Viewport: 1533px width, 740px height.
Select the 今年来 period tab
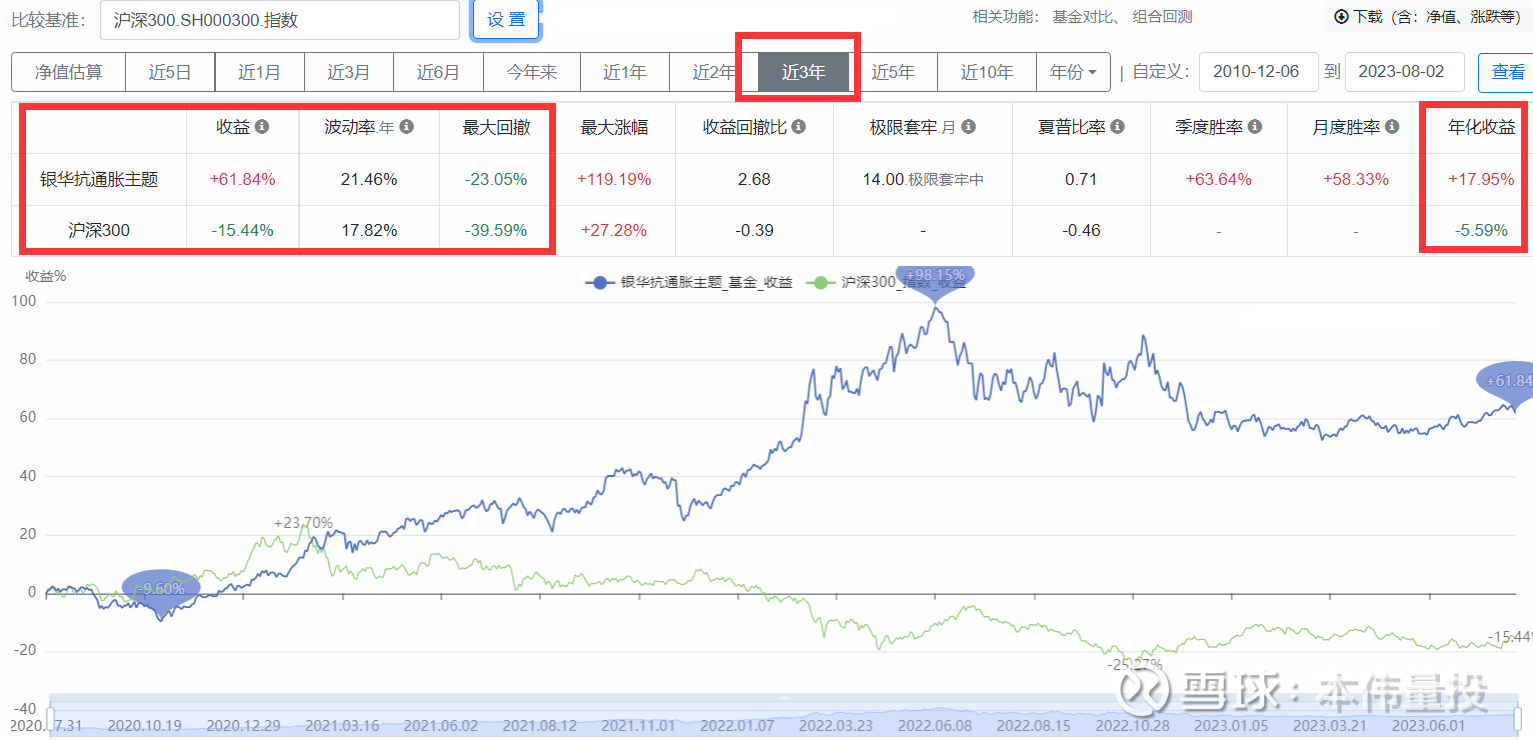(530, 72)
